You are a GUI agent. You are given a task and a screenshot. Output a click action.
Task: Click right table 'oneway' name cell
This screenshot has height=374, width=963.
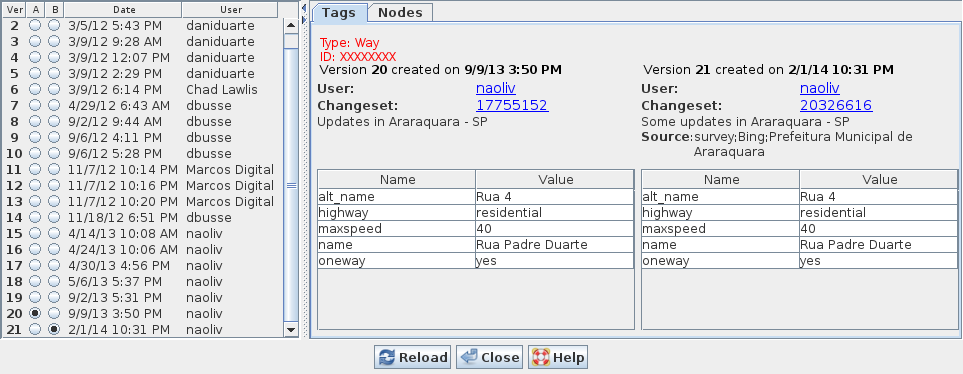720,260
